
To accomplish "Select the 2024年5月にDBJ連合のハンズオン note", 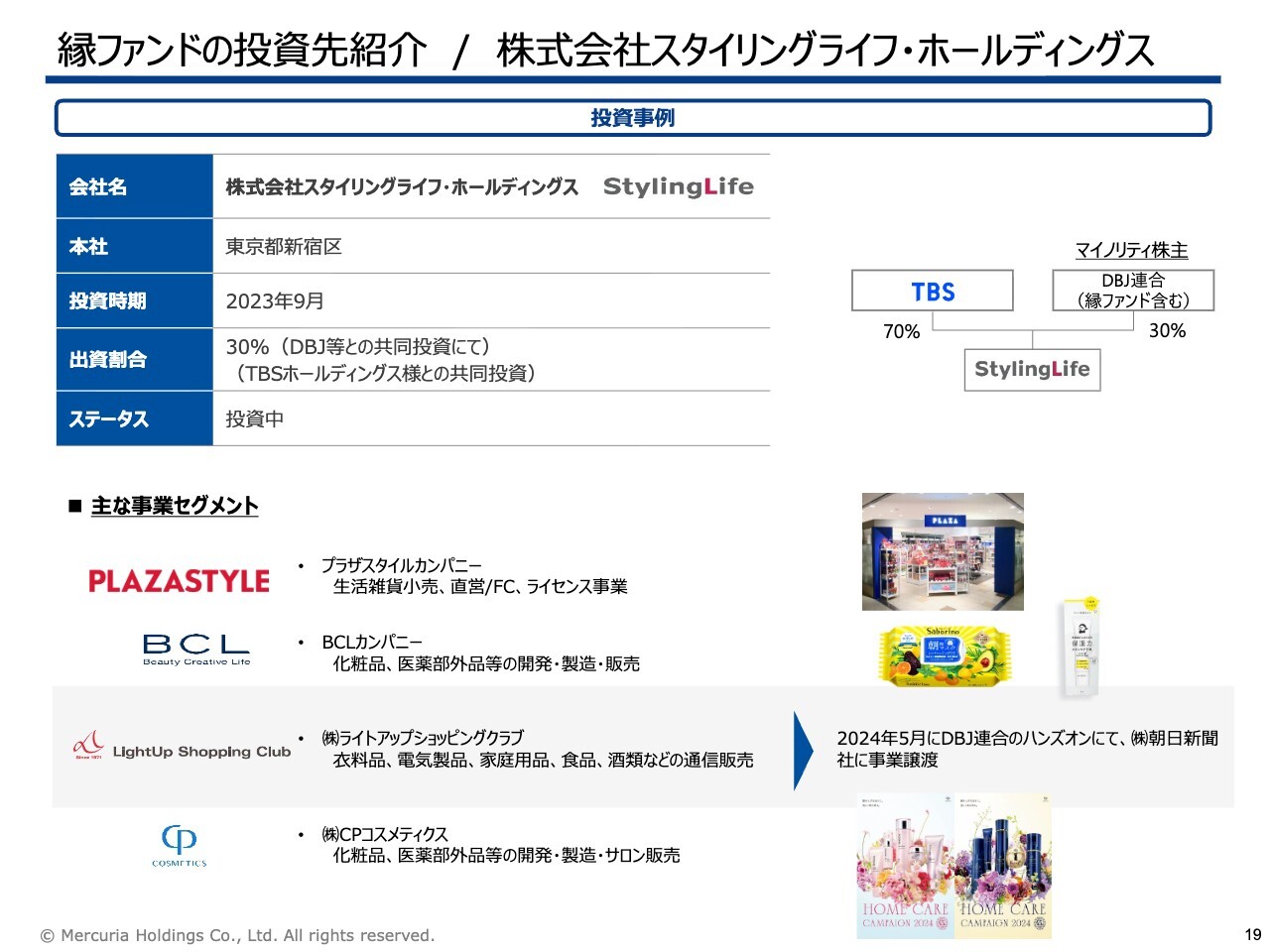I will tap(1028, 749).
